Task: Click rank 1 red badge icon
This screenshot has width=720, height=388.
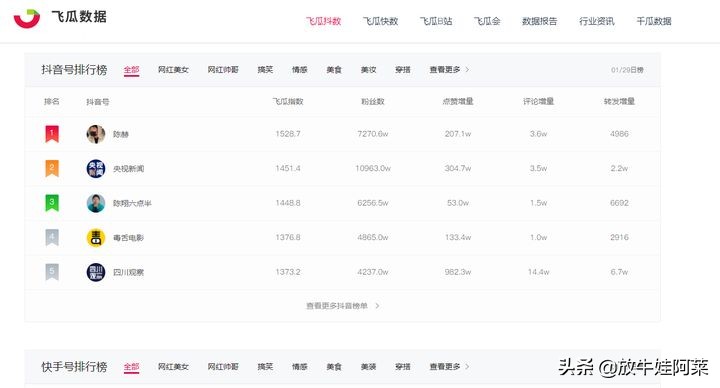Action: coord(52,134)
